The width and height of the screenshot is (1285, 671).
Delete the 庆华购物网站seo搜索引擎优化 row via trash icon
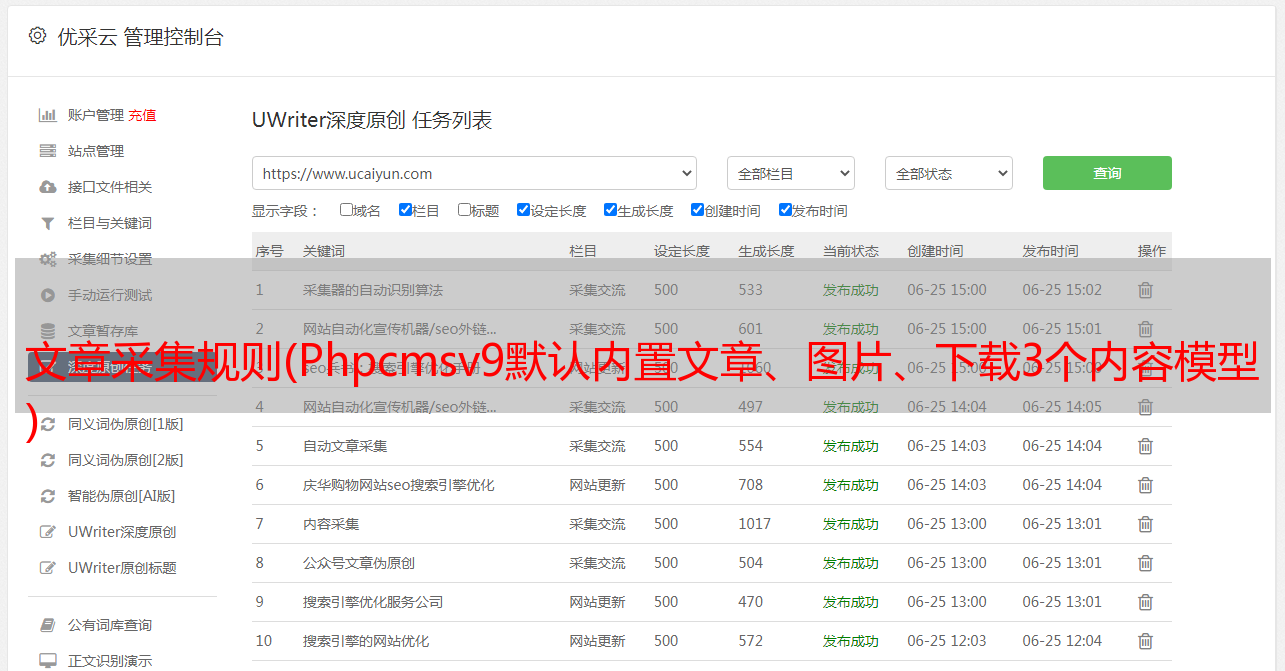pos(1146,485)
